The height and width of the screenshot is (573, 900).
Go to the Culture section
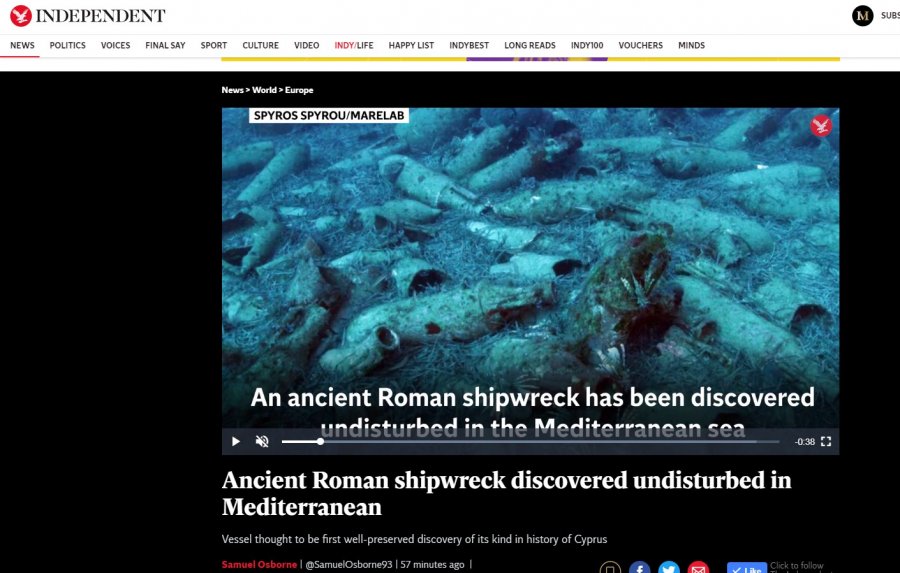tap(260, 45)
